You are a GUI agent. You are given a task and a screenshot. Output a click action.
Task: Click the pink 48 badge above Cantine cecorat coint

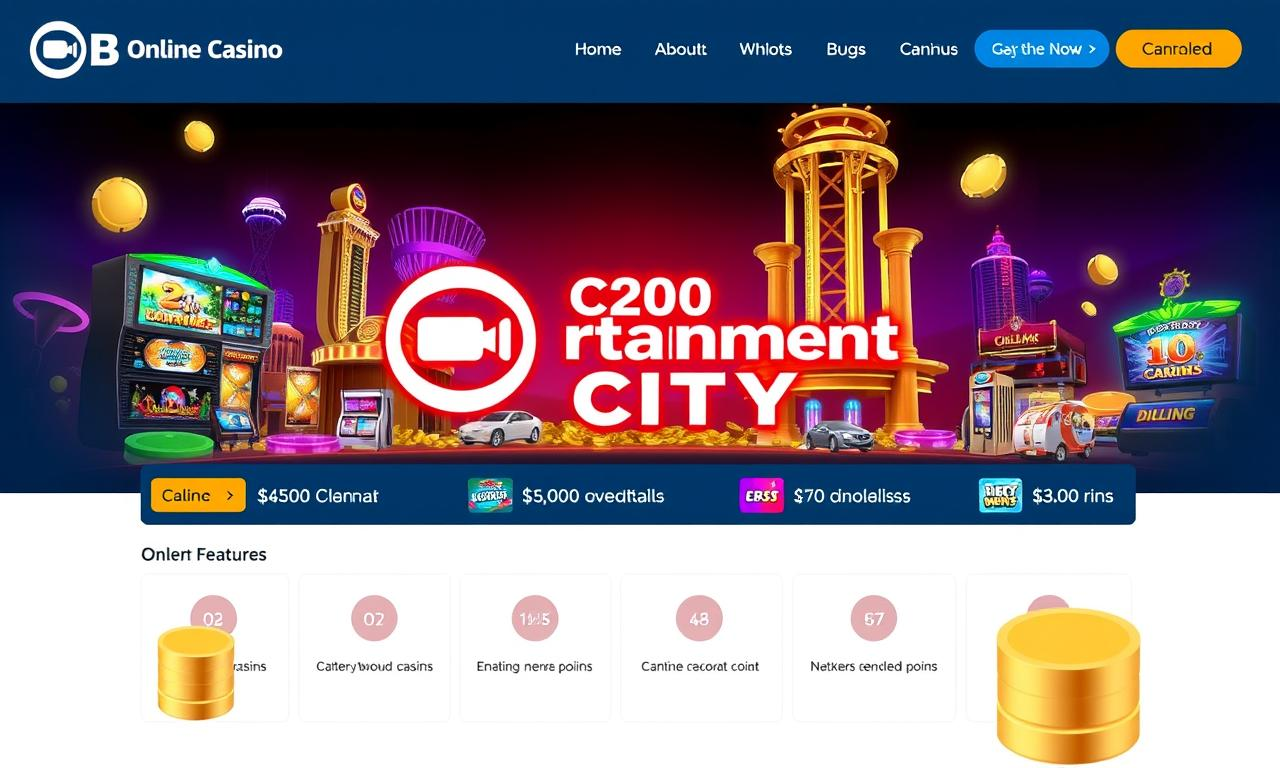pos(699,619)
